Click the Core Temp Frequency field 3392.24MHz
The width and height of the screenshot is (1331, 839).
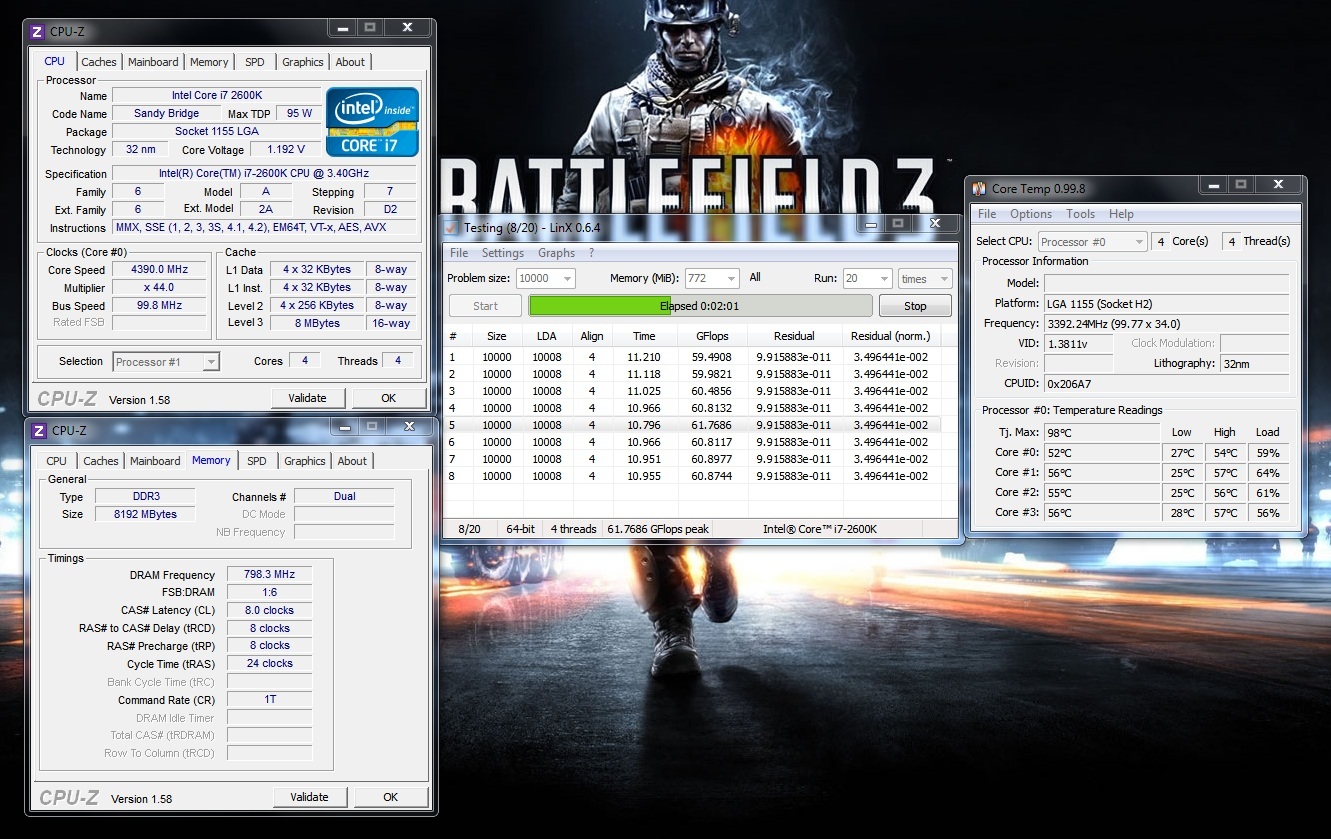click(x=1166, y=323)
